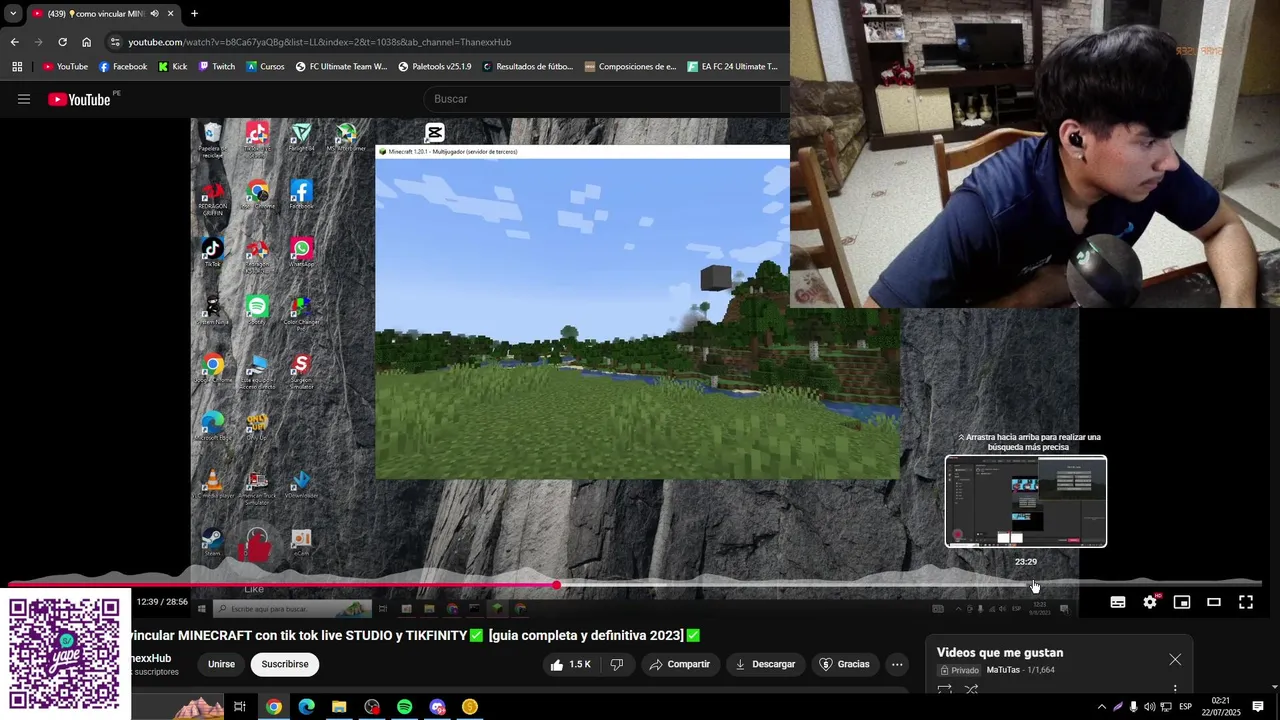Switch the ESP keyboard language indicator
Viewport: 1280px width, 720px height.
click(1185, 707)
